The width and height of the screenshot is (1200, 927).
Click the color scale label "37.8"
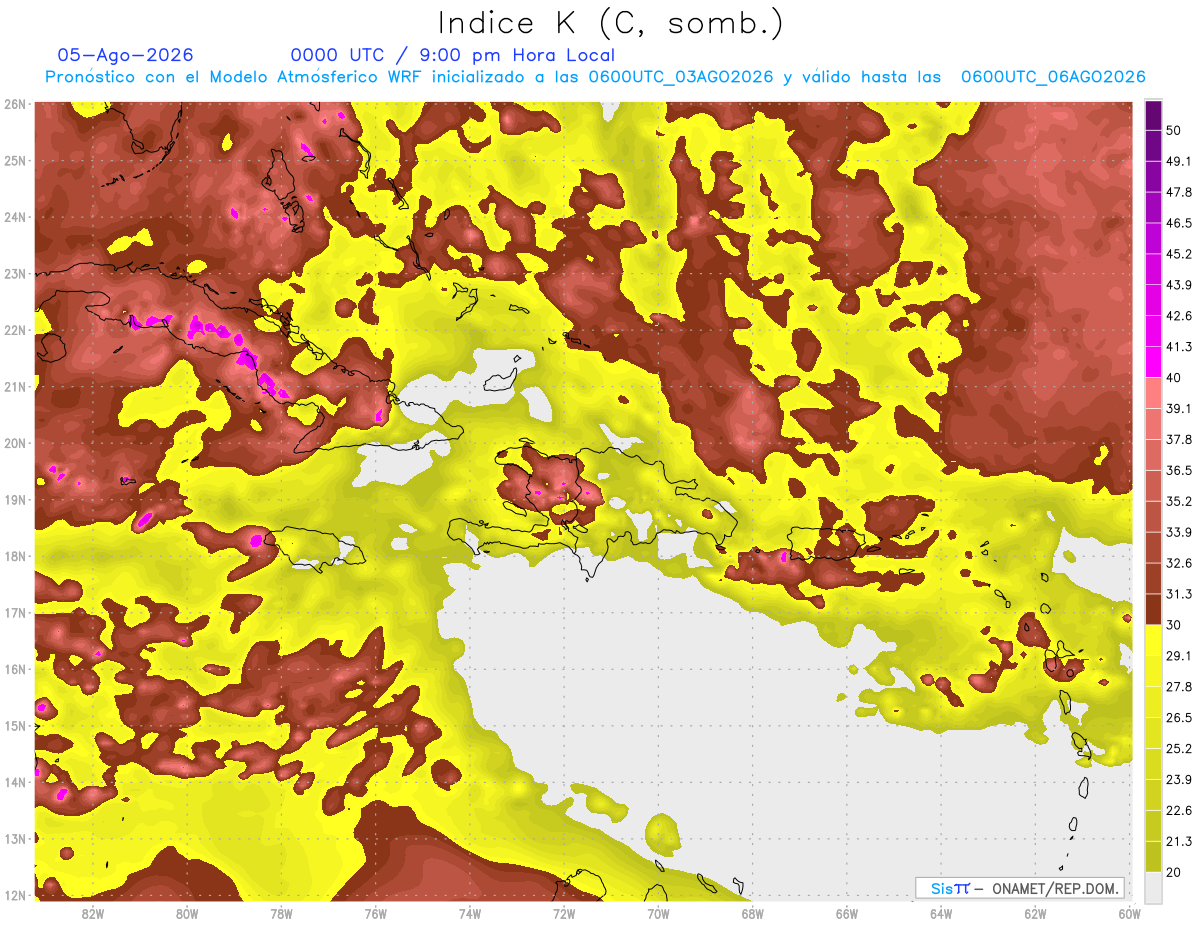click(1180, 440)
